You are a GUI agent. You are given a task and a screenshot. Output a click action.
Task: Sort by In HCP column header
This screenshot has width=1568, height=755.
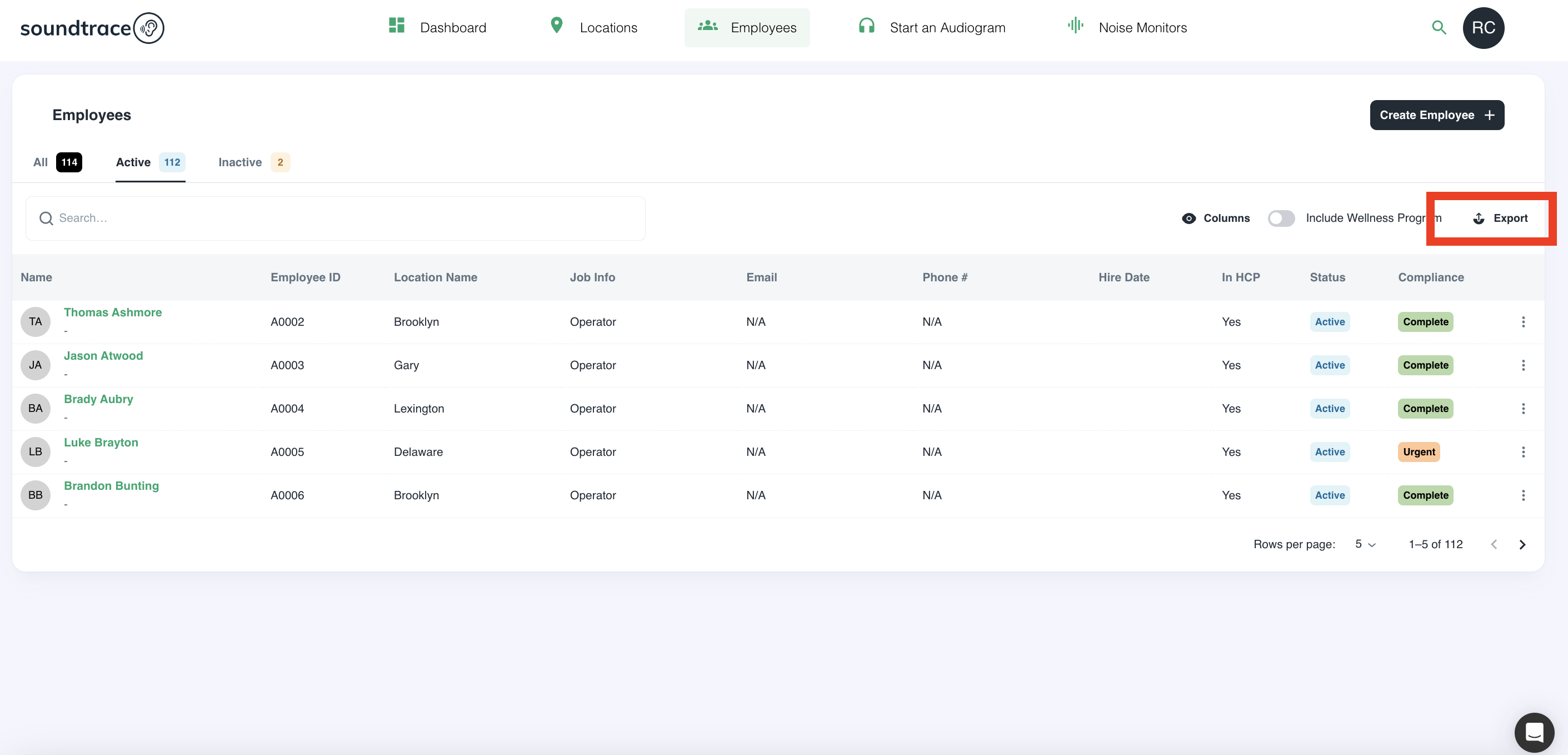point(1241,277)
